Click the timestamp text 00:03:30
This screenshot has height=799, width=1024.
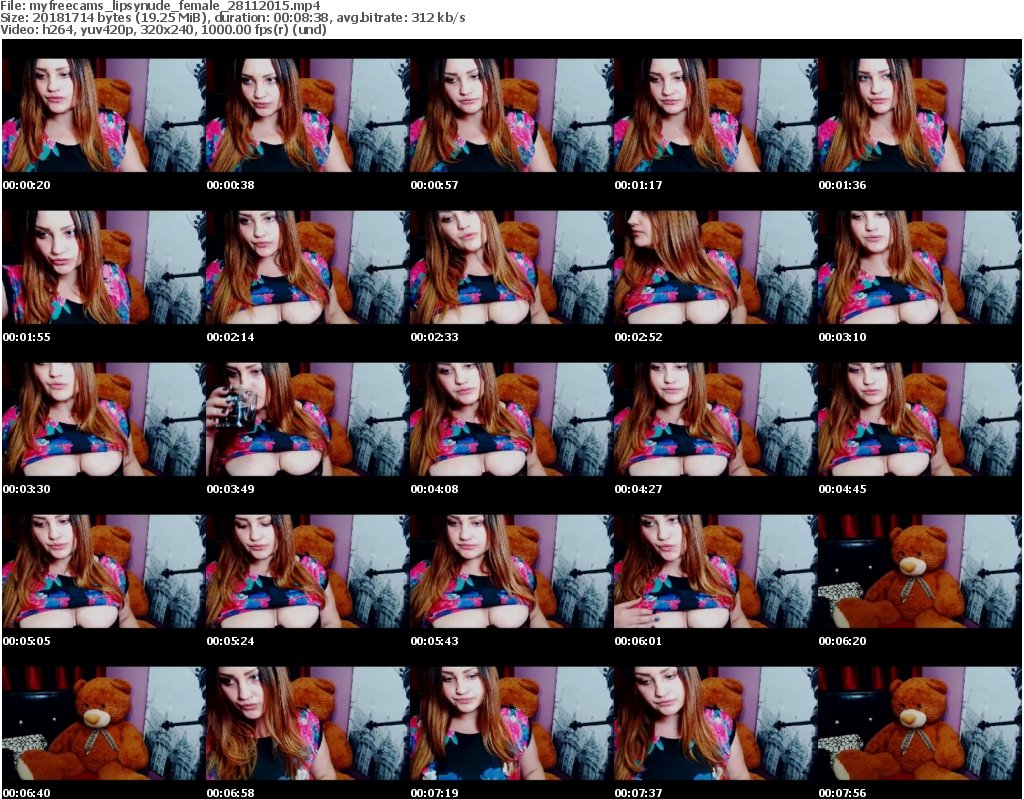tap(27, 489)
